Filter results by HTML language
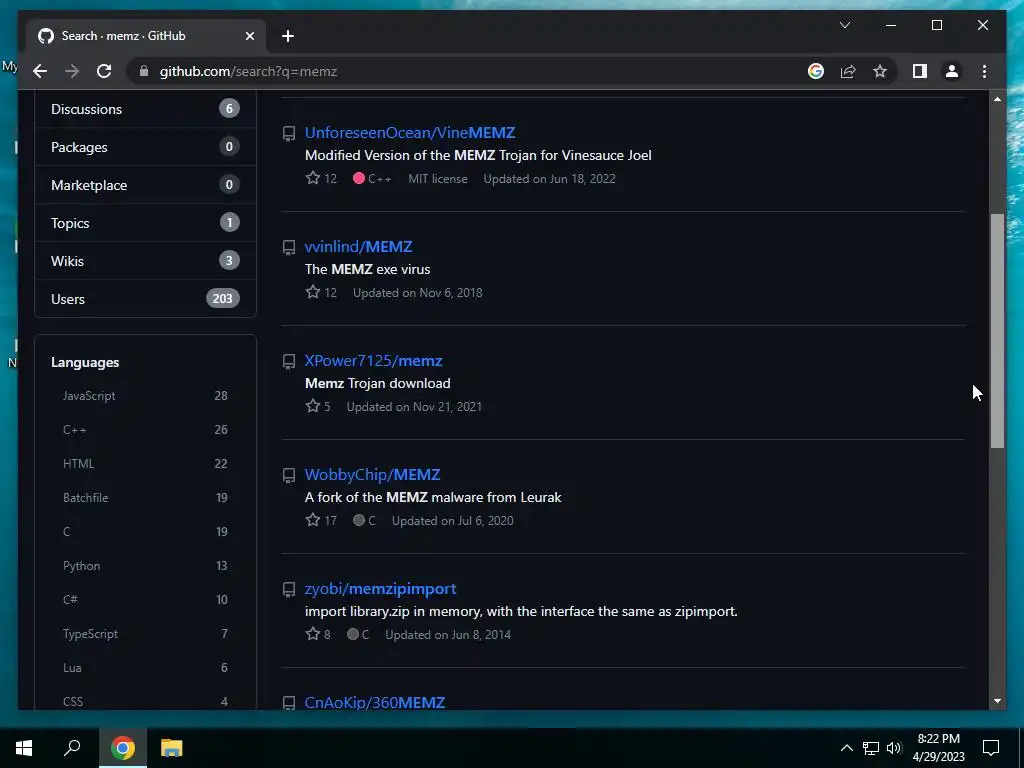This screenshot has width=1024, height=768. [x=145, y=464]
